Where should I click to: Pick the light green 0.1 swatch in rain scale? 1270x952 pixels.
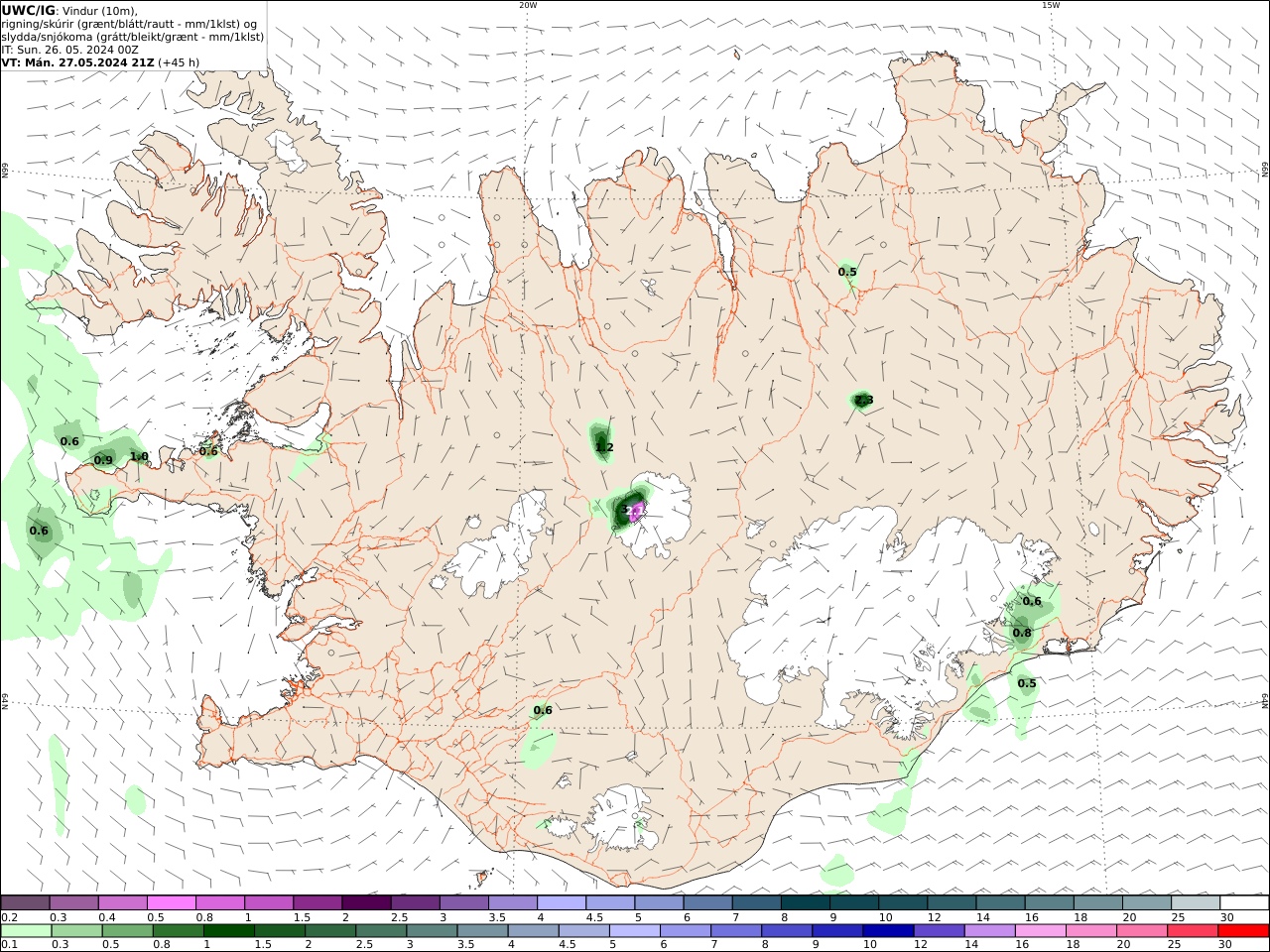[x=25, y=931]
